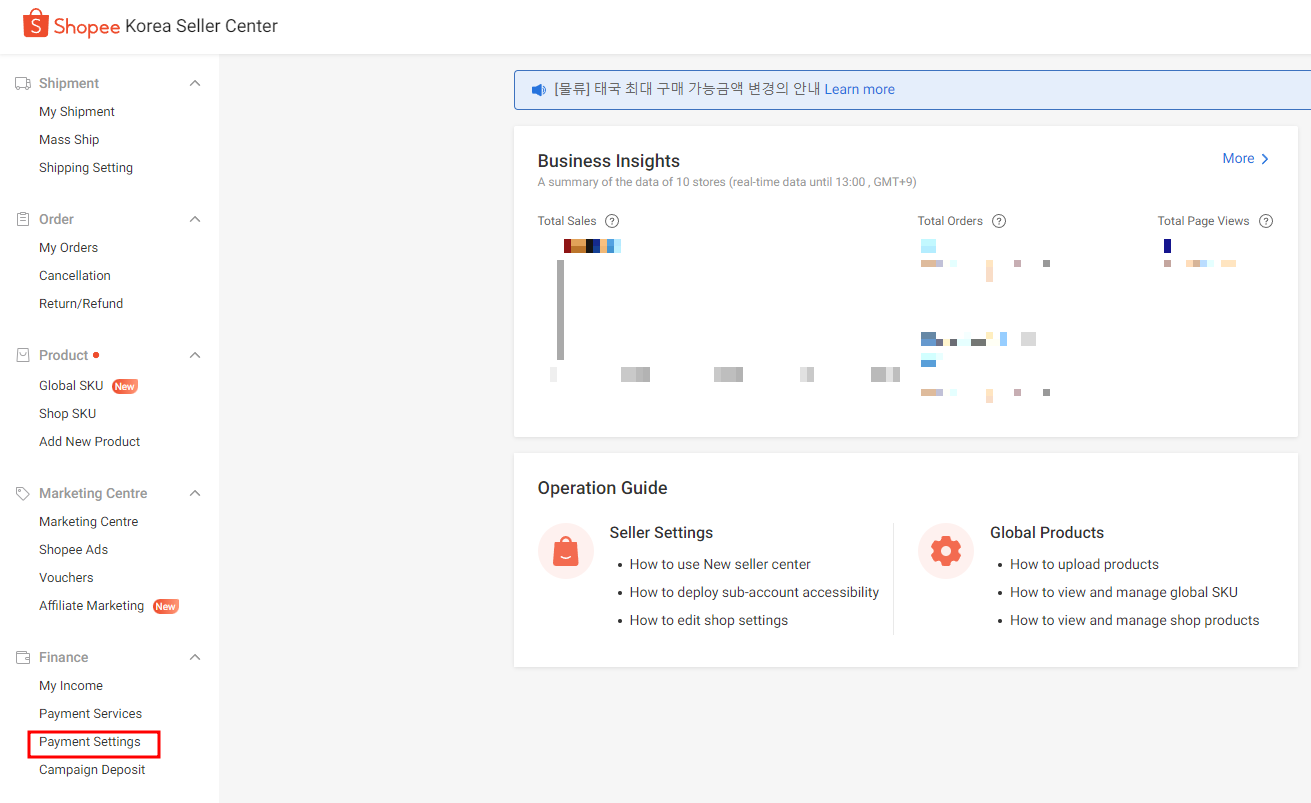
Task: Open How to view and manage global SKU
Action: 1124,592
